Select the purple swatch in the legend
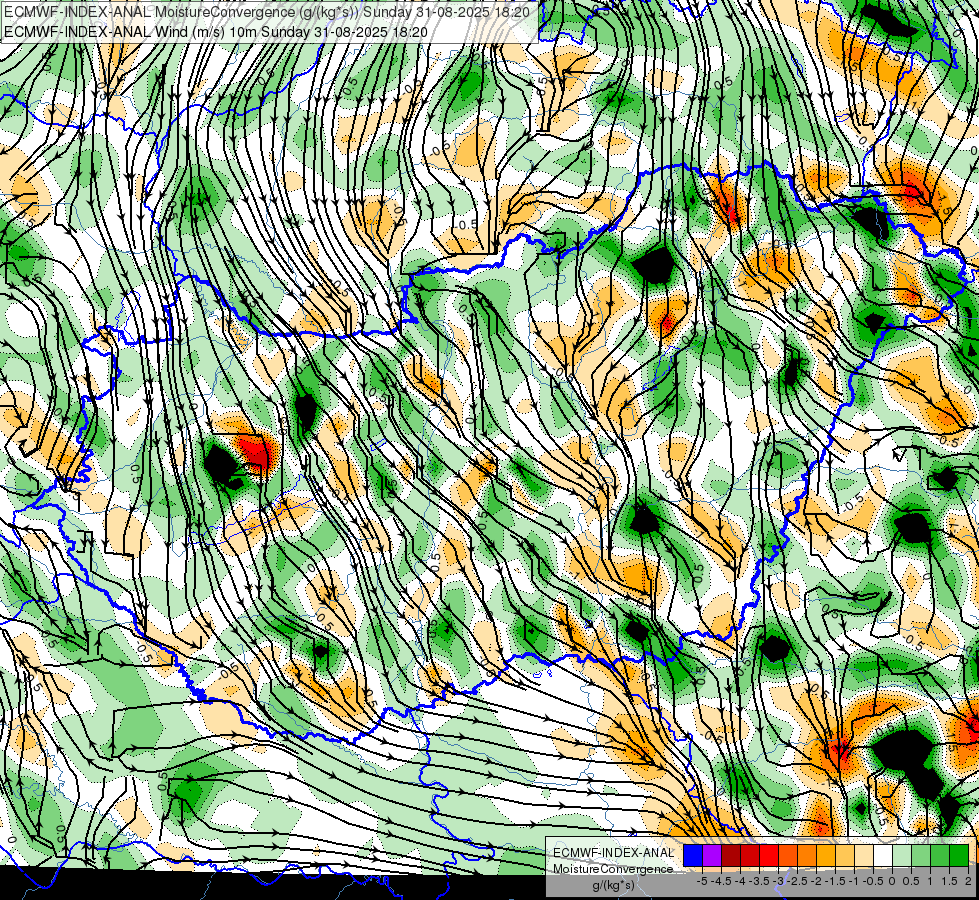 712,855
